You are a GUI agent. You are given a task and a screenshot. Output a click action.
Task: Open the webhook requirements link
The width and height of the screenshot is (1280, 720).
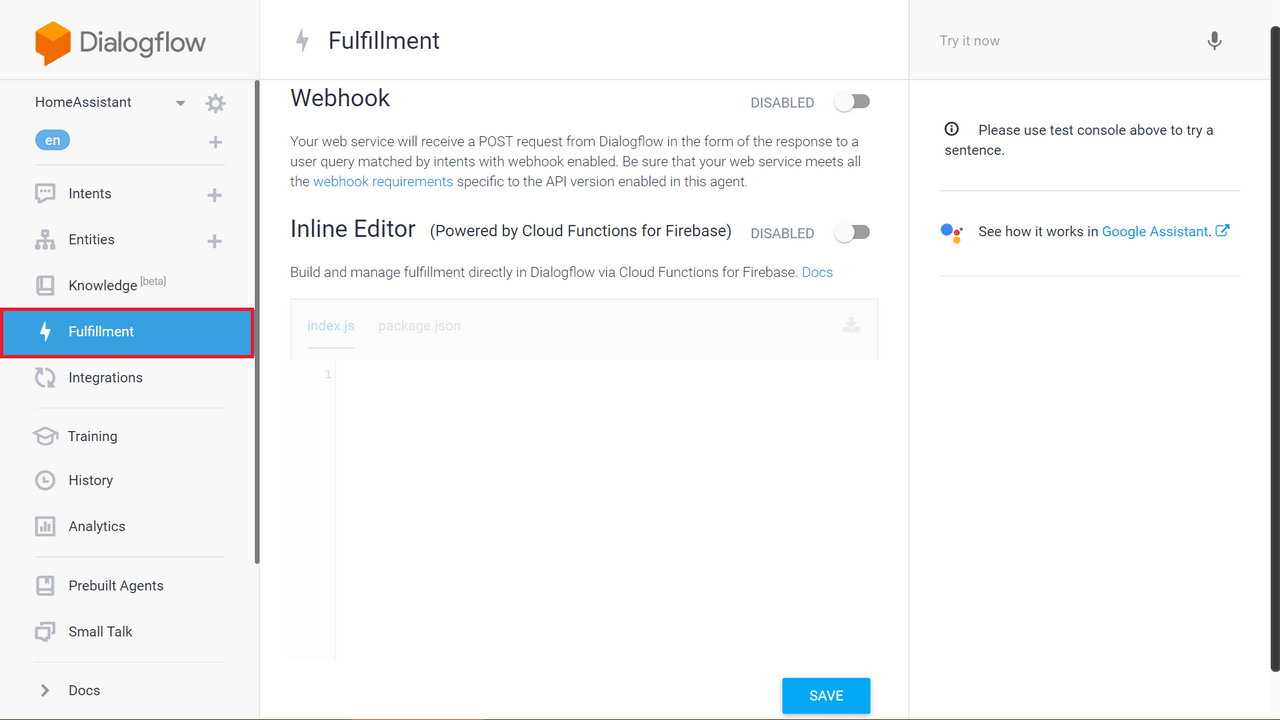pyautogui.click(x=383, y=182)
